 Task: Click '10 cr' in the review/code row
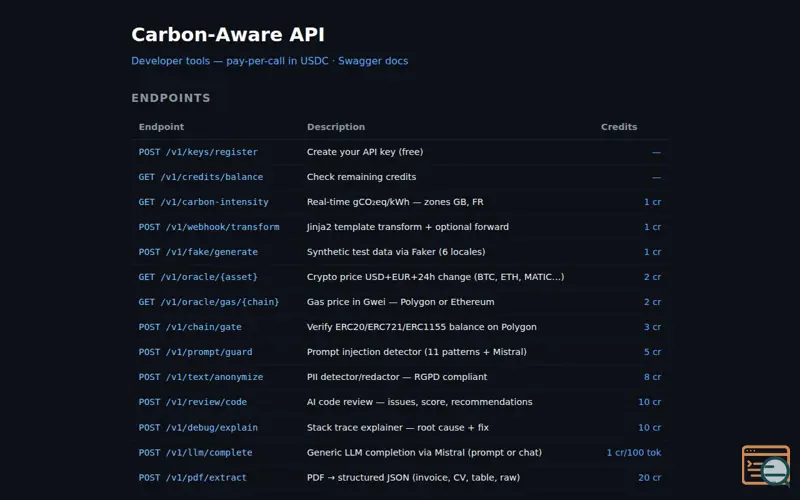coord(649,402)
